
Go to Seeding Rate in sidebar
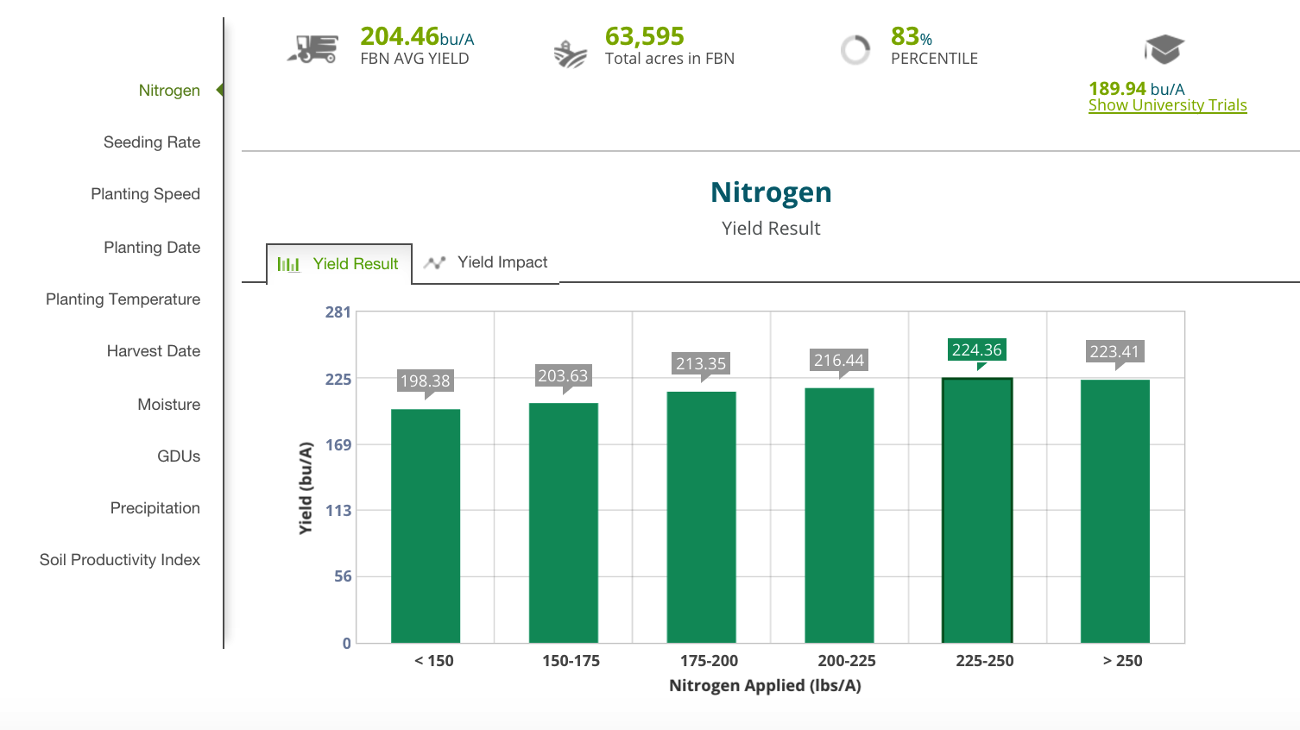click(152, 142)
